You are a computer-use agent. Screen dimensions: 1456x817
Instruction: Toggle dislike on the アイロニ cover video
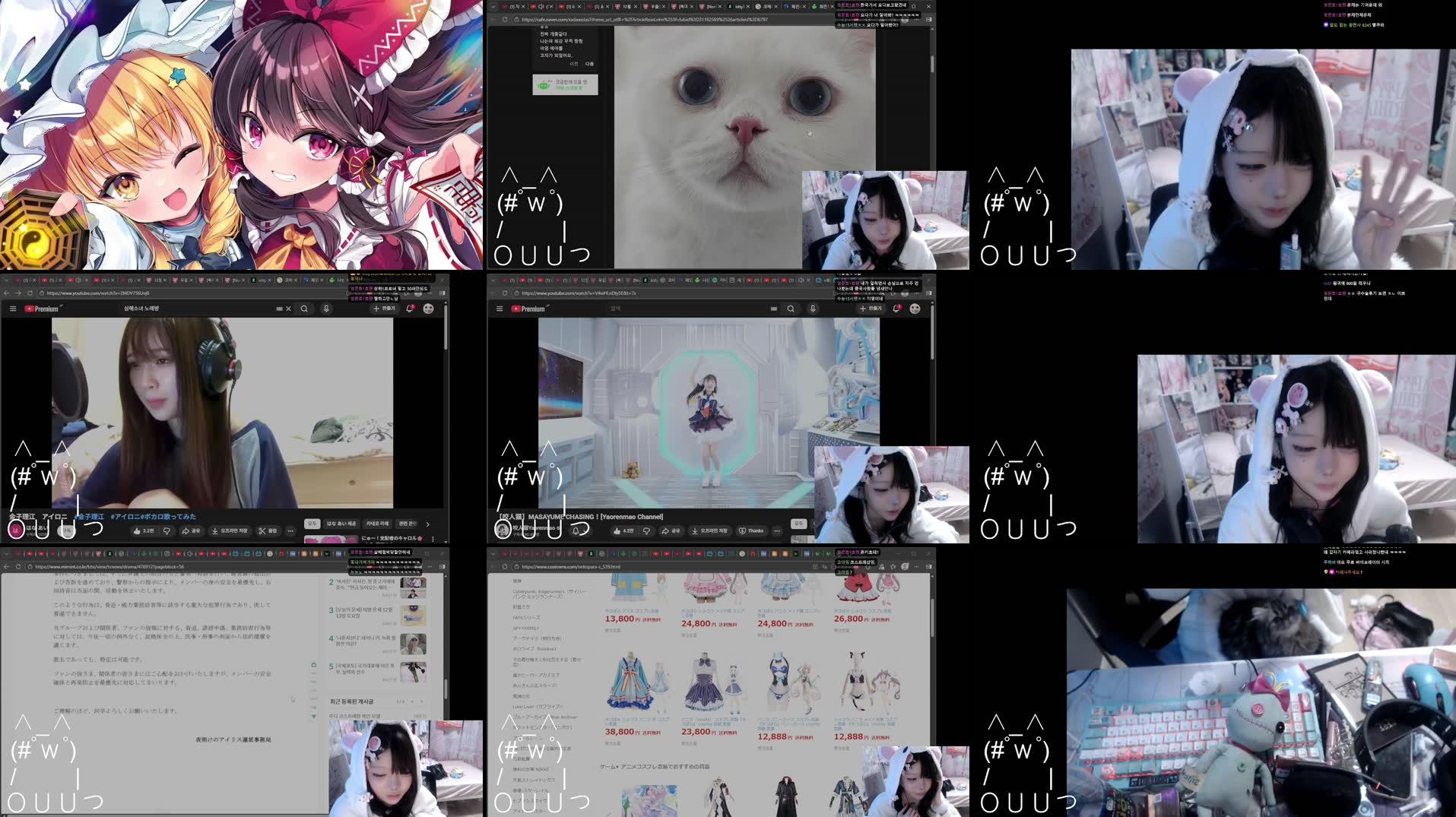167,530
